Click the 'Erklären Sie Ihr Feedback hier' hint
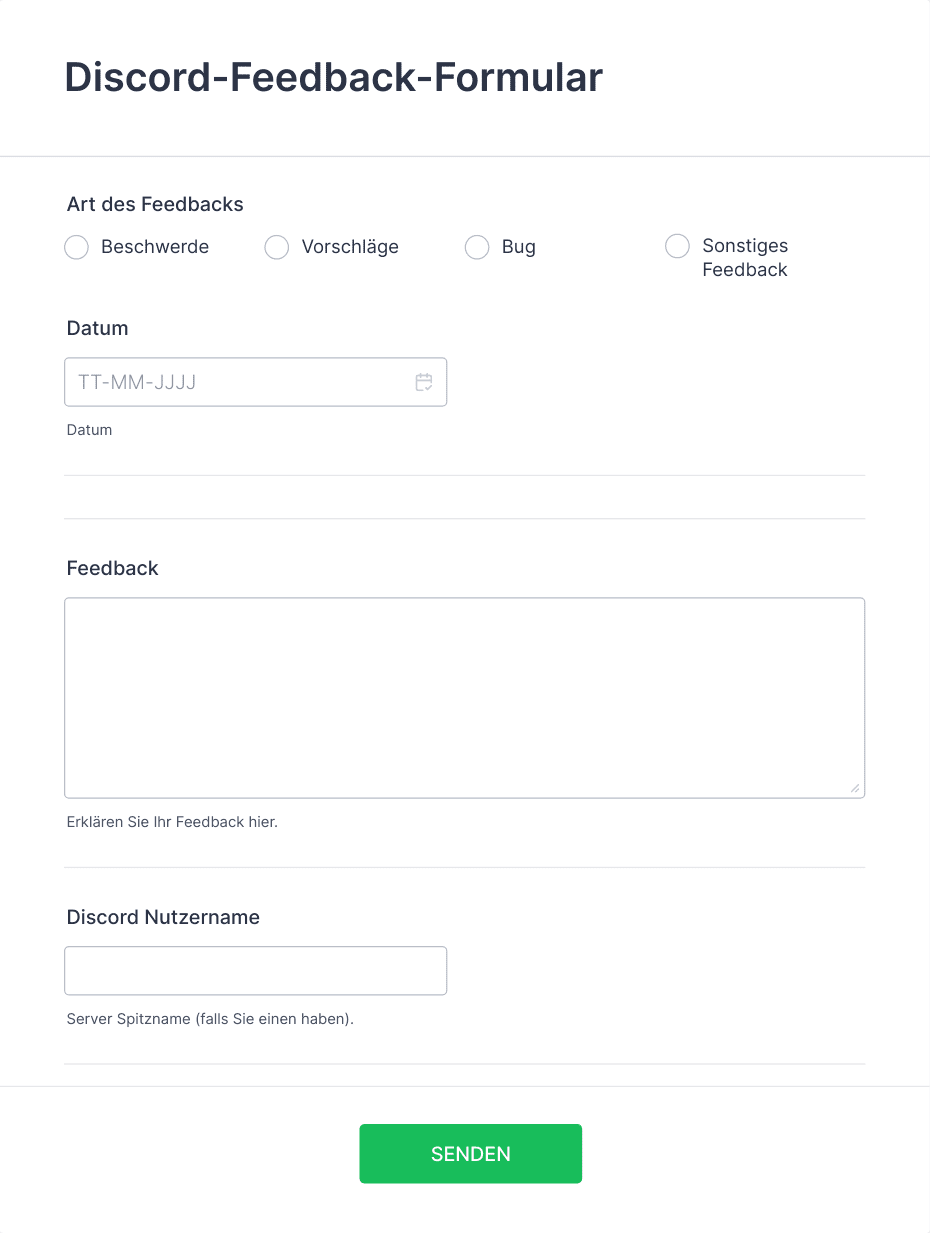930x1233 pixels. point(172,822)
